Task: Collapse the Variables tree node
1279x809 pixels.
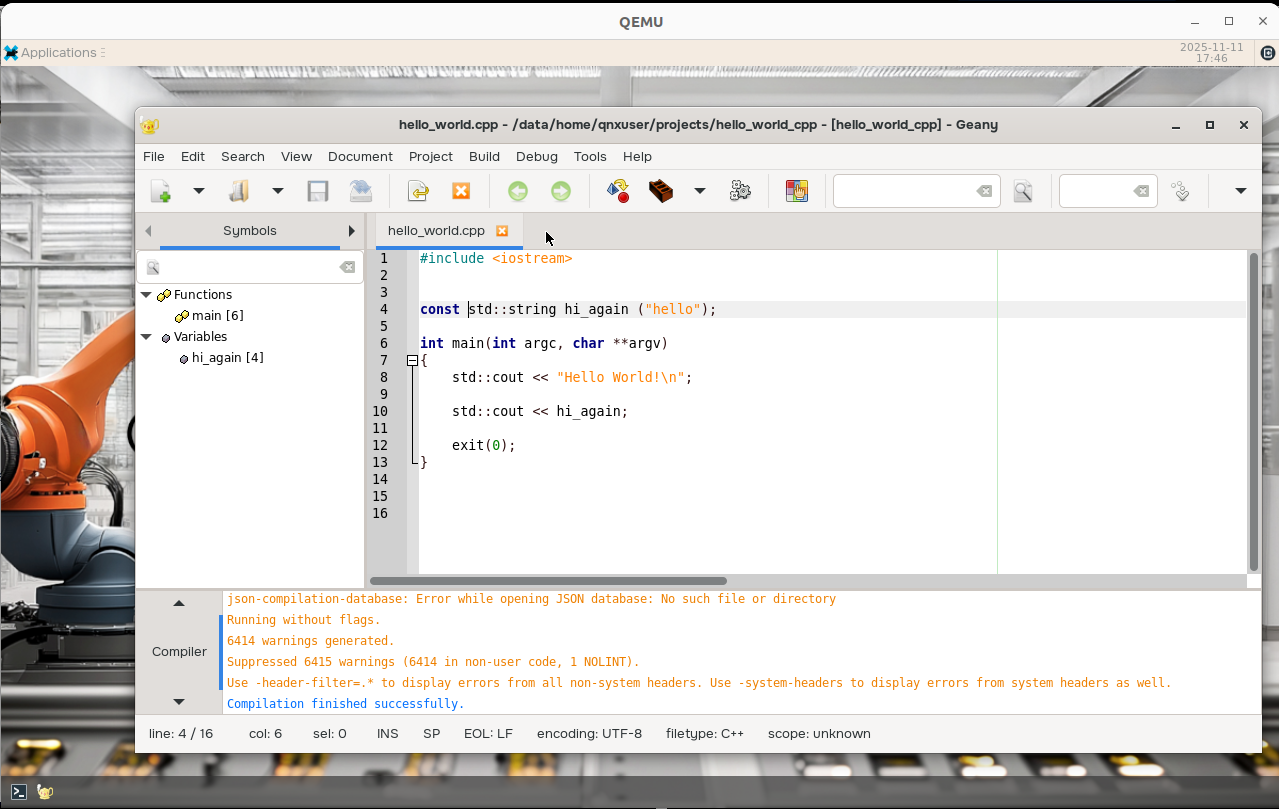Action: pos(146,337)
